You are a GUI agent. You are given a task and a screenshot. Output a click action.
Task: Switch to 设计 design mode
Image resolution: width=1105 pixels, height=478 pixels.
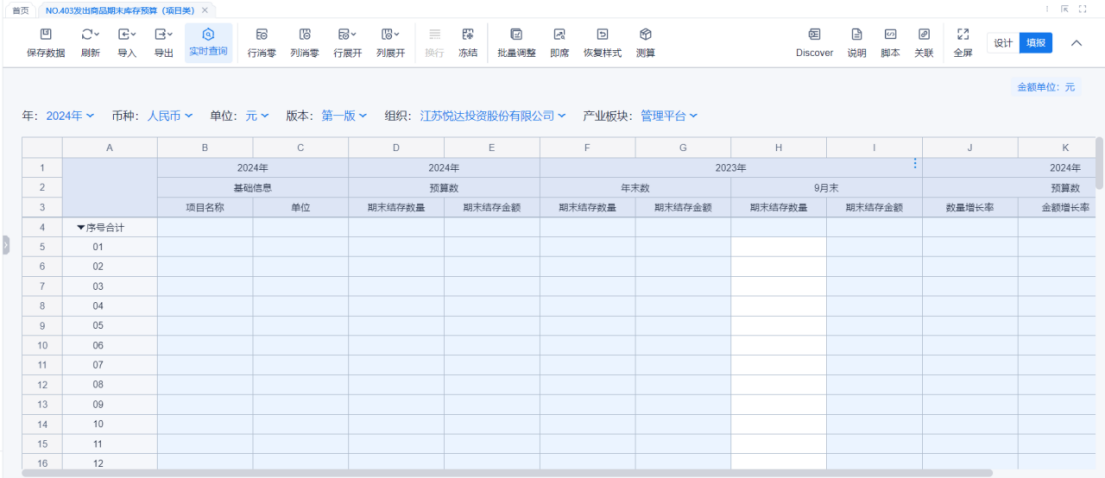(1003, 43)
